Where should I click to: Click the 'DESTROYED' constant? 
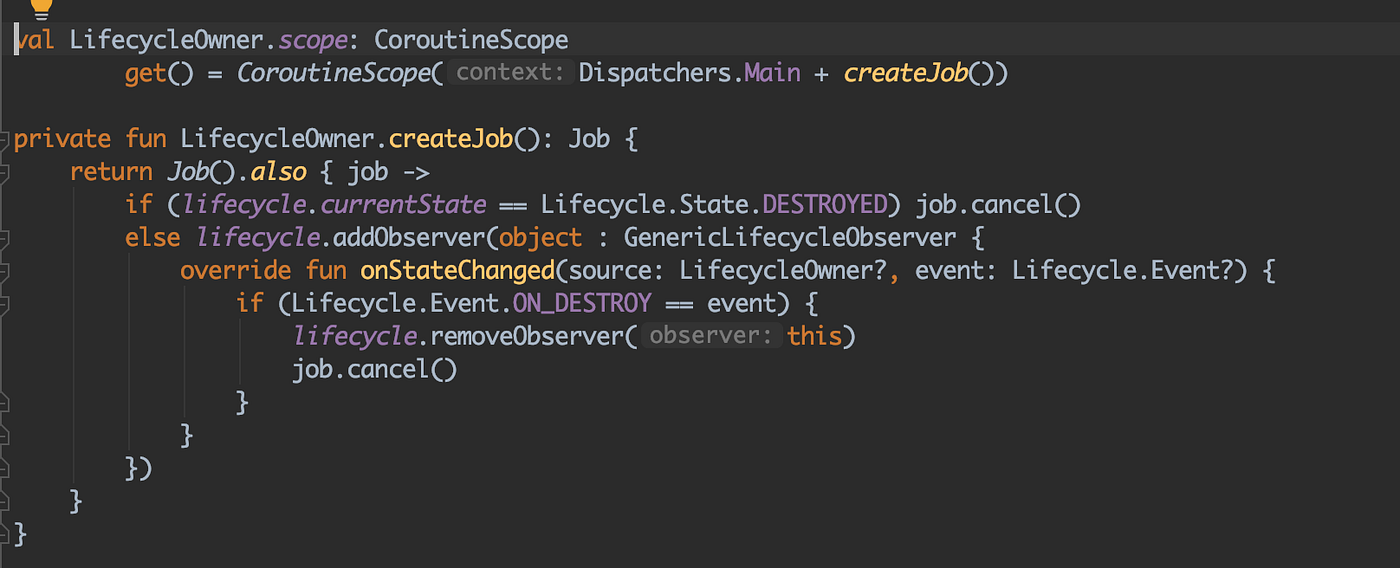tap(825, 205)
